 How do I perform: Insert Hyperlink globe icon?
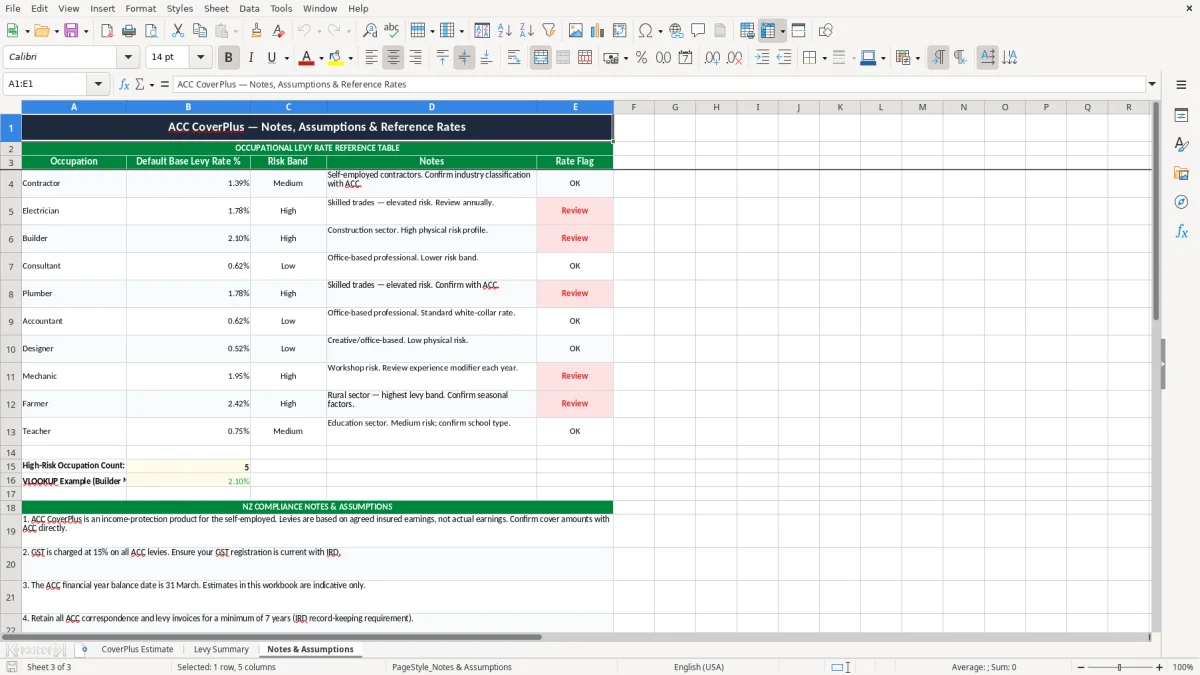tap(676, 31)
